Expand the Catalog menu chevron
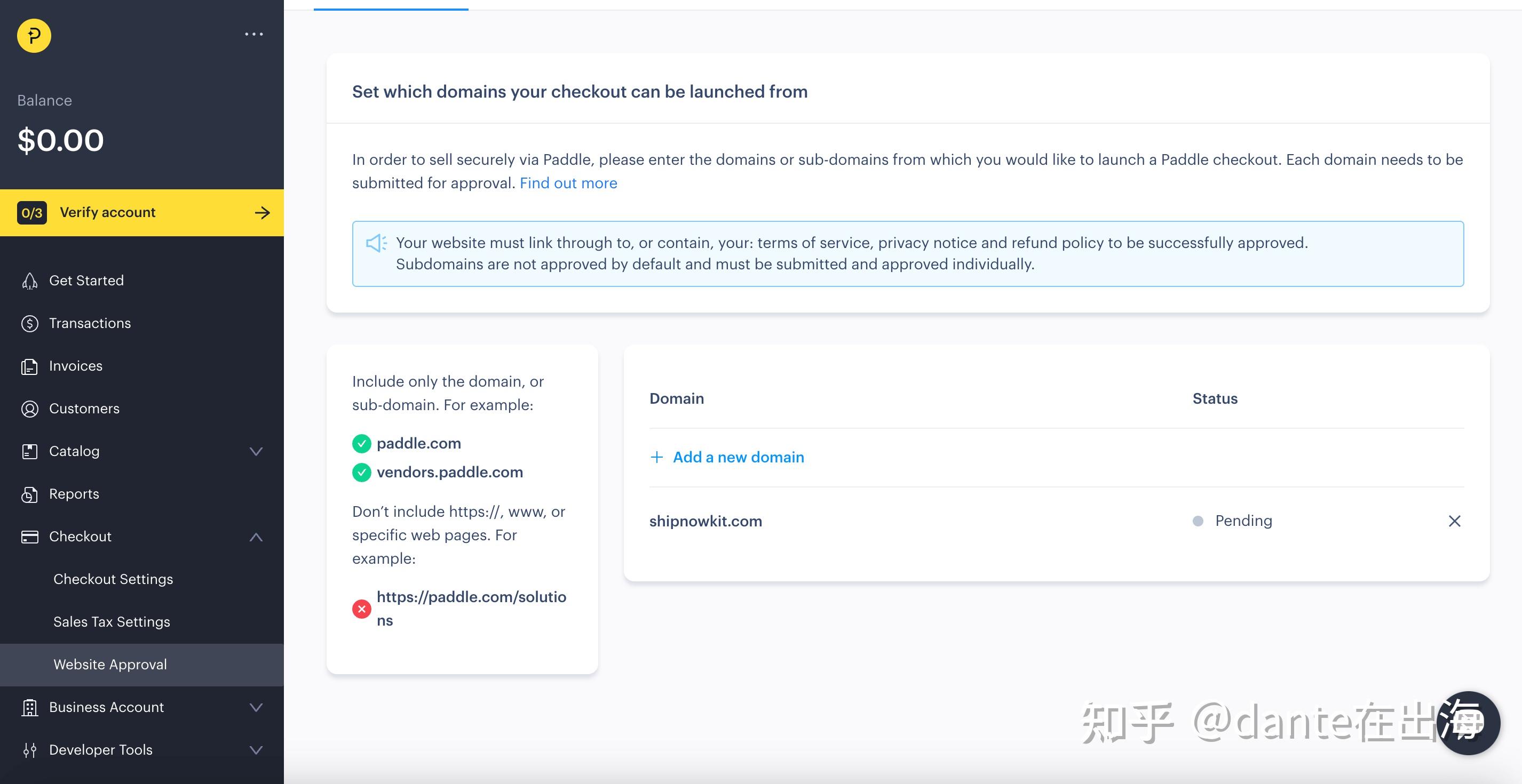 click(x=256, y=452)
